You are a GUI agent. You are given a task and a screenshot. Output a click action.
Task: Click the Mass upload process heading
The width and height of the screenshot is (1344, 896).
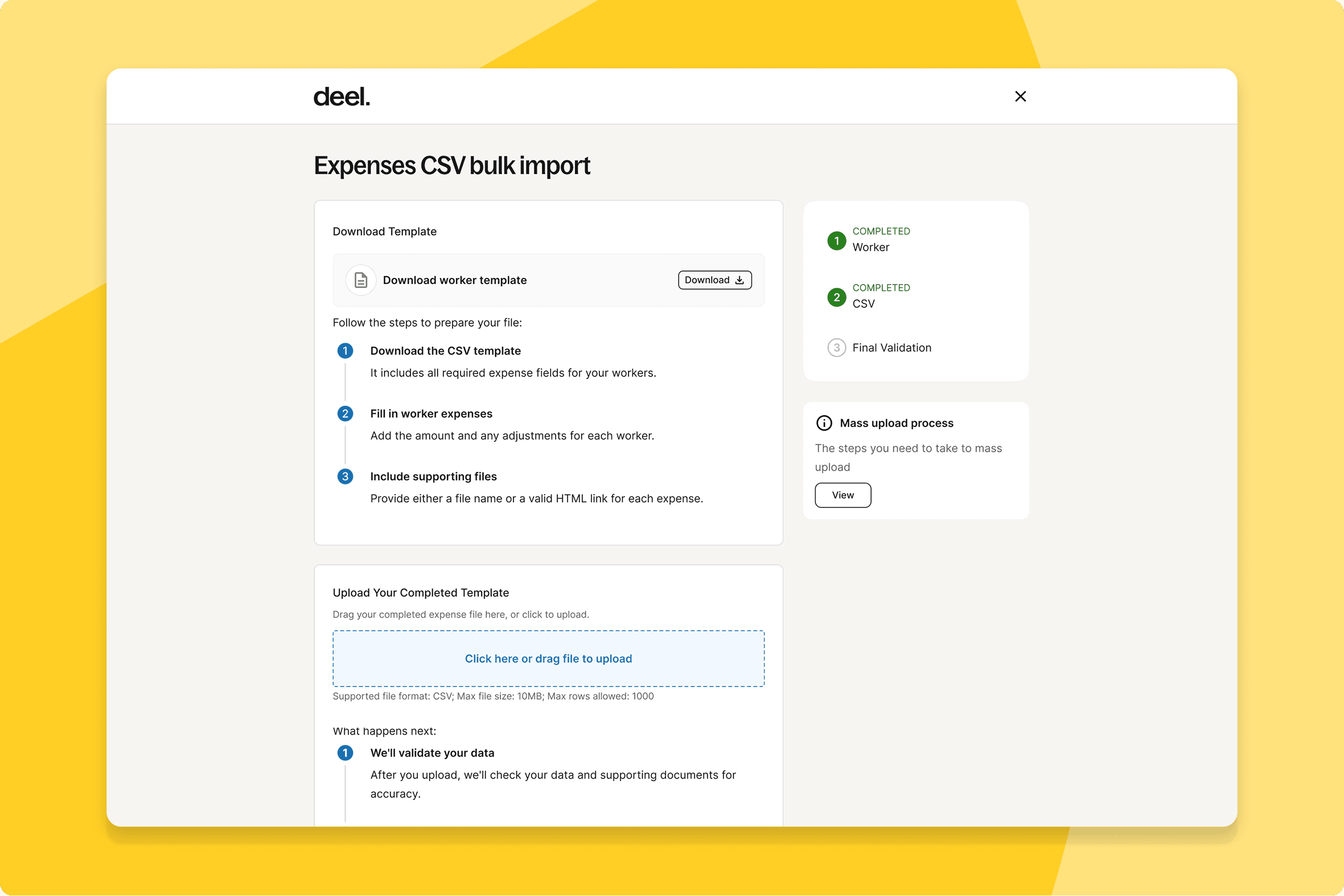pos(896,423)
